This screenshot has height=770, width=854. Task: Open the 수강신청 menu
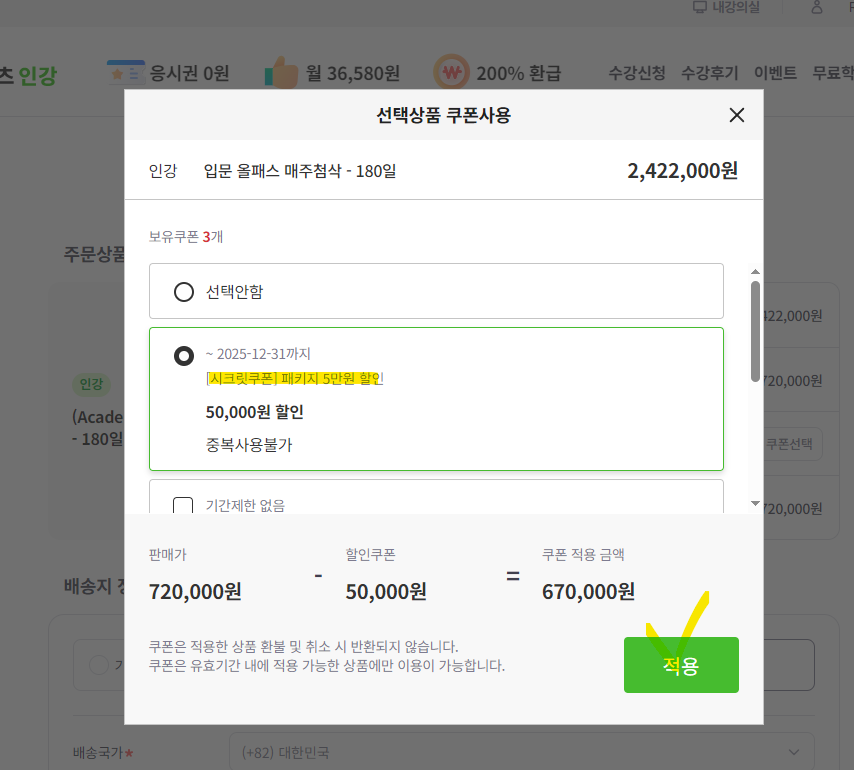coord(637,73)
